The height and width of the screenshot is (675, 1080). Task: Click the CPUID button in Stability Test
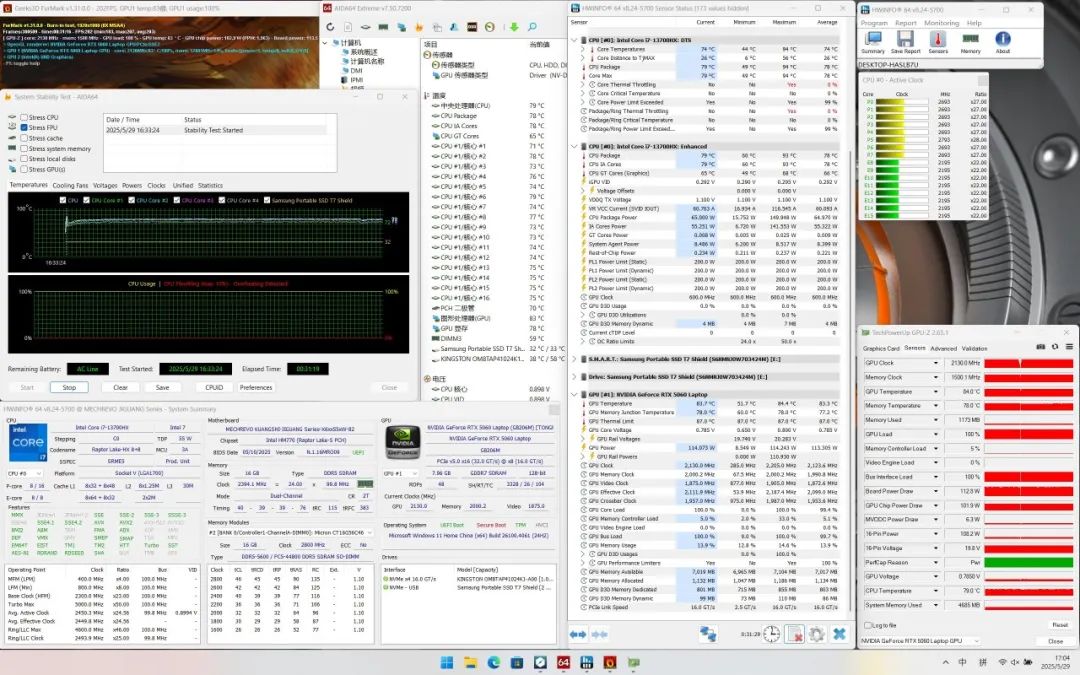click(214, 388)
